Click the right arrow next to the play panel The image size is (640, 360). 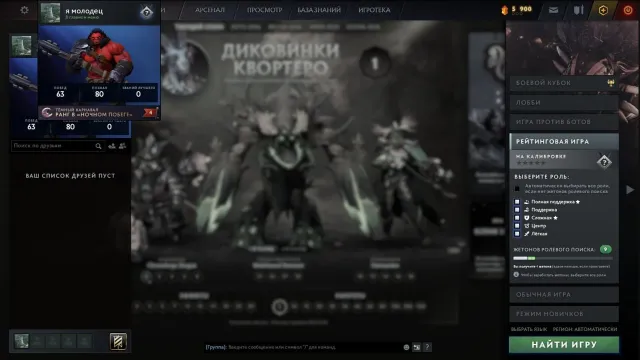pos(630,189)
